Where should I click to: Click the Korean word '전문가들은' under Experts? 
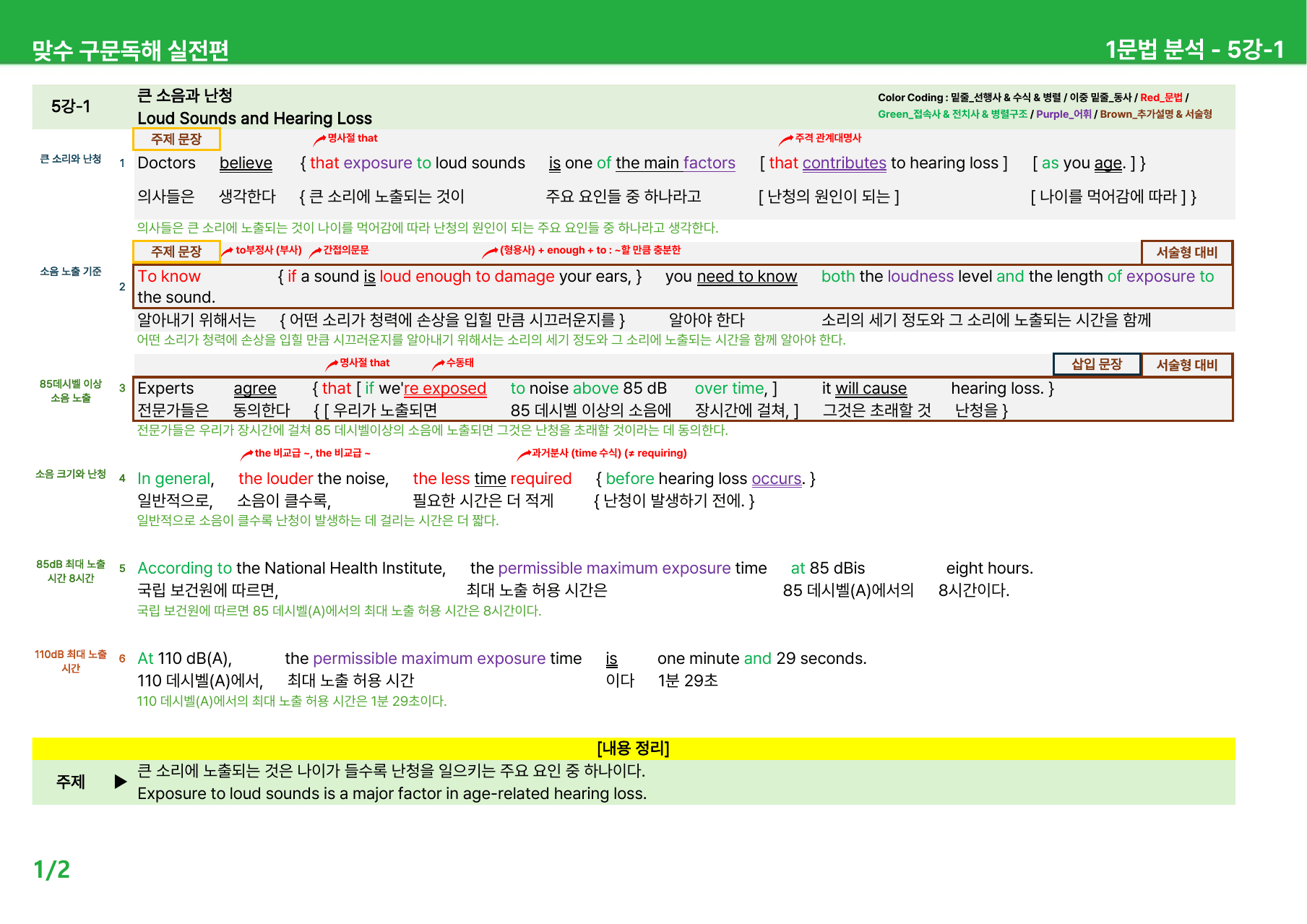pyautogui.click(x=173, y=410)
